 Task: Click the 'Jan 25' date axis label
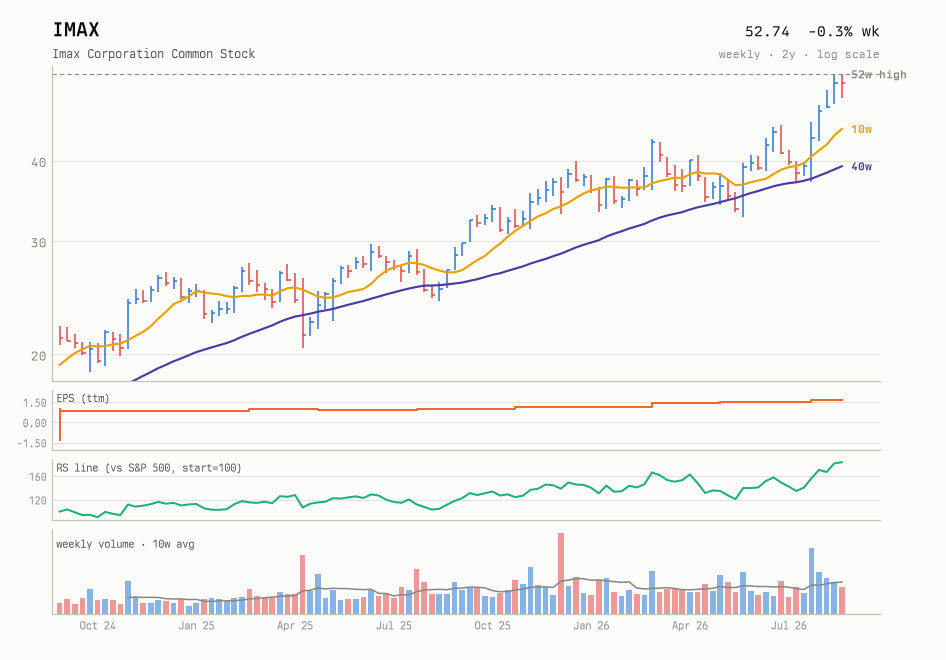[196, 626]
